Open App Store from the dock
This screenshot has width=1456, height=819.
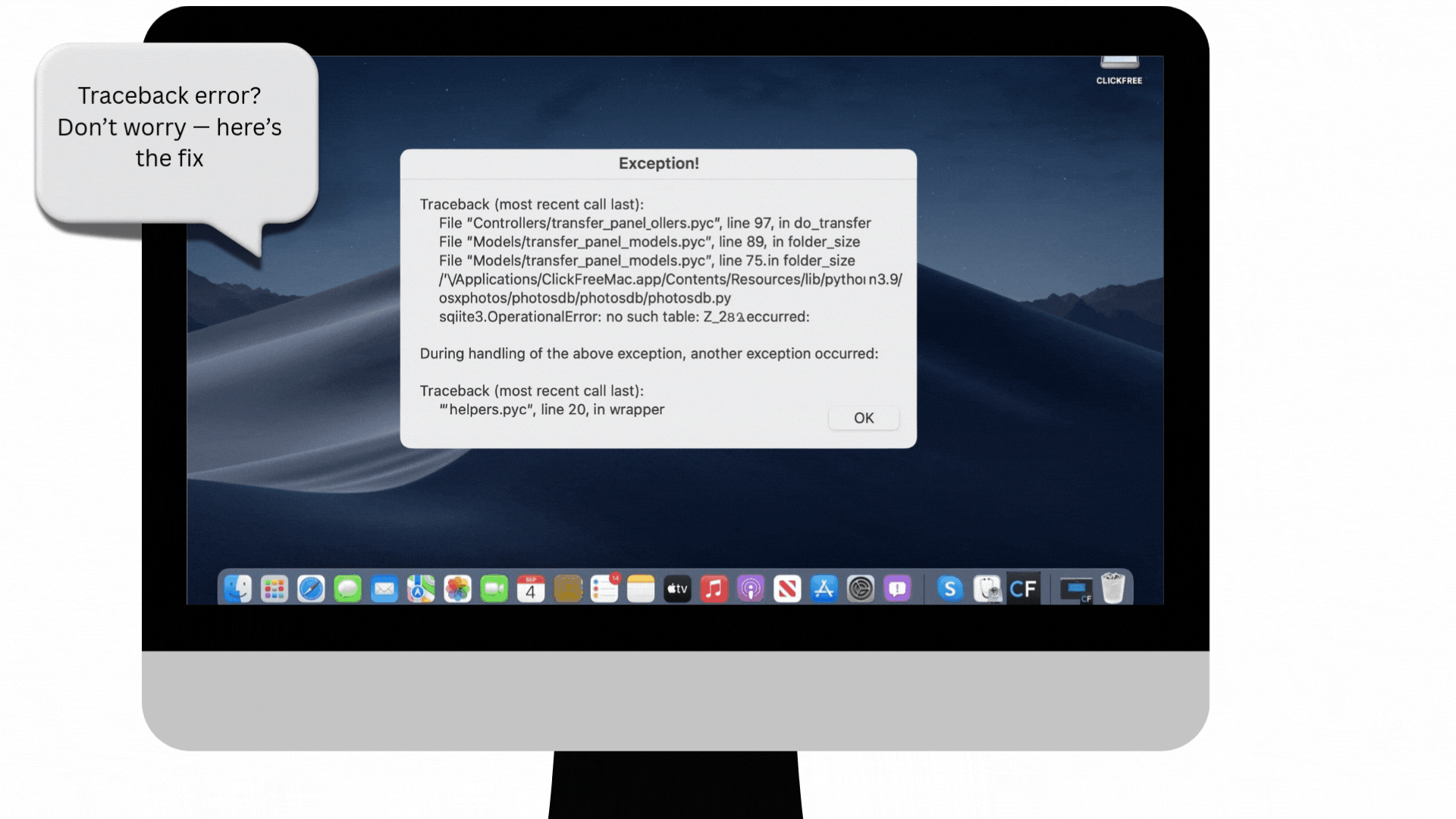(824, 588)
